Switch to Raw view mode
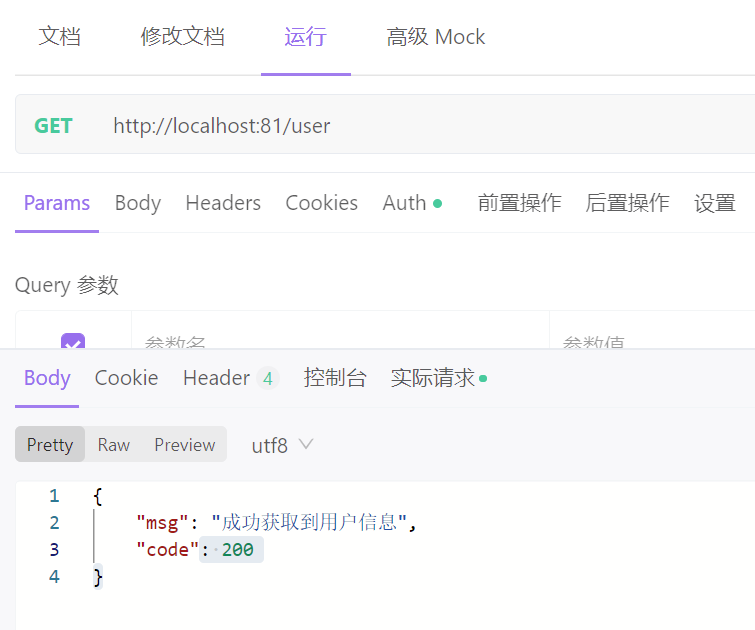Viewport: 755px width, 630px height. (114, 444)
